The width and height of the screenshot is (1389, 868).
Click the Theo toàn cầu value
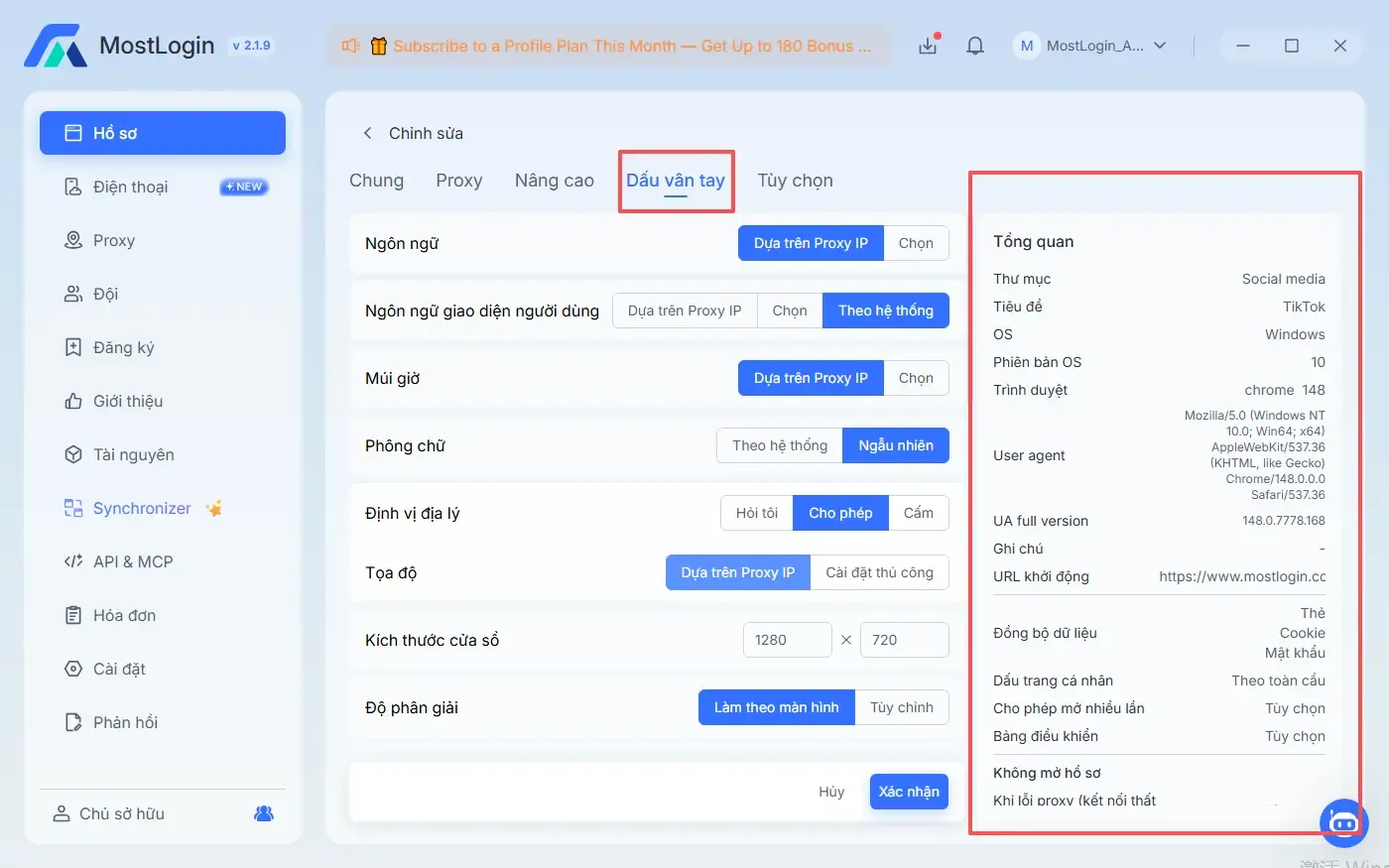point(1279,681)
